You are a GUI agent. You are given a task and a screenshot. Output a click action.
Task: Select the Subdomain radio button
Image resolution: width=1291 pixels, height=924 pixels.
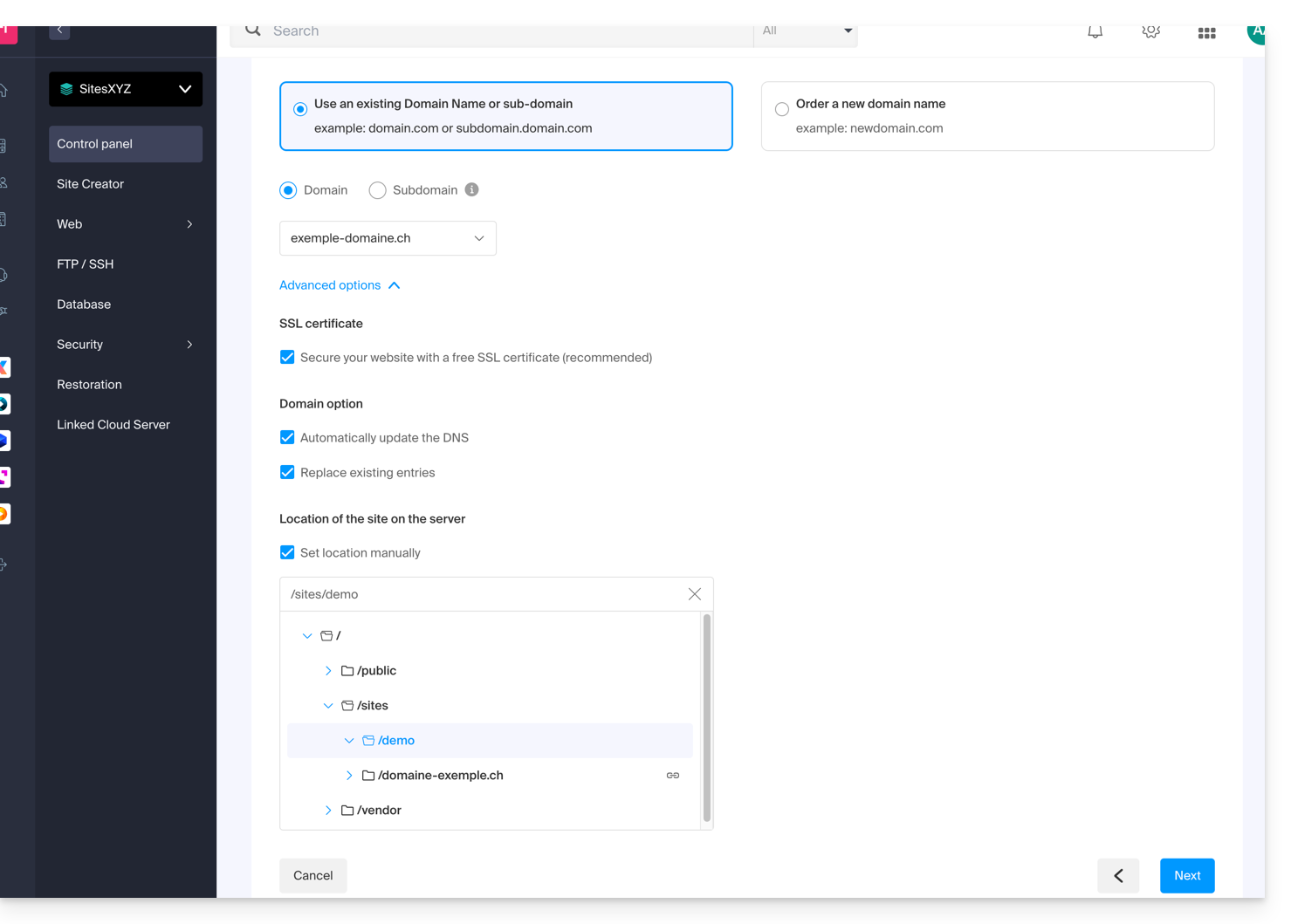tap(377, 190)
